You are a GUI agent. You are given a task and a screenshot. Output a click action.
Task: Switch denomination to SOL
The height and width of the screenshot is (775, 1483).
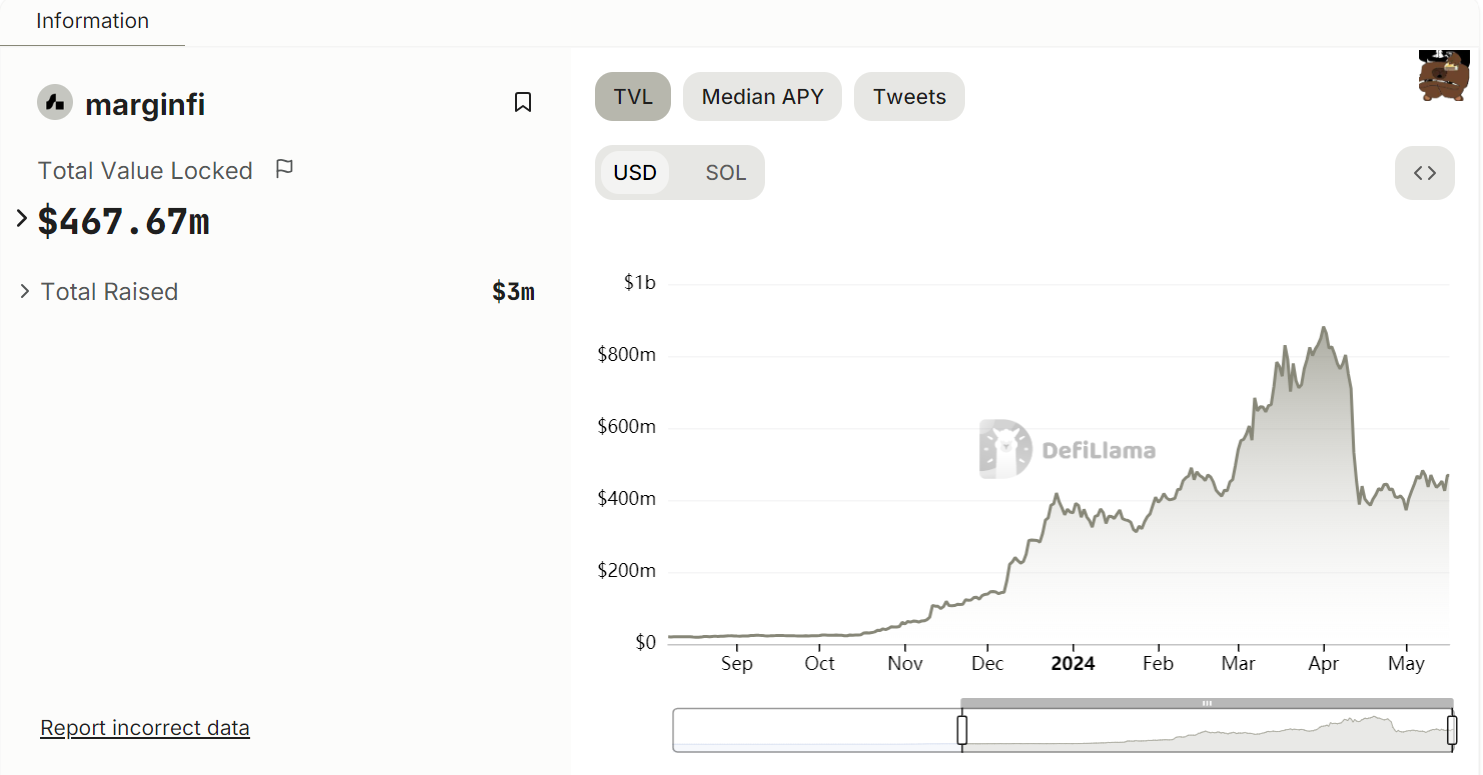point(726,173)
